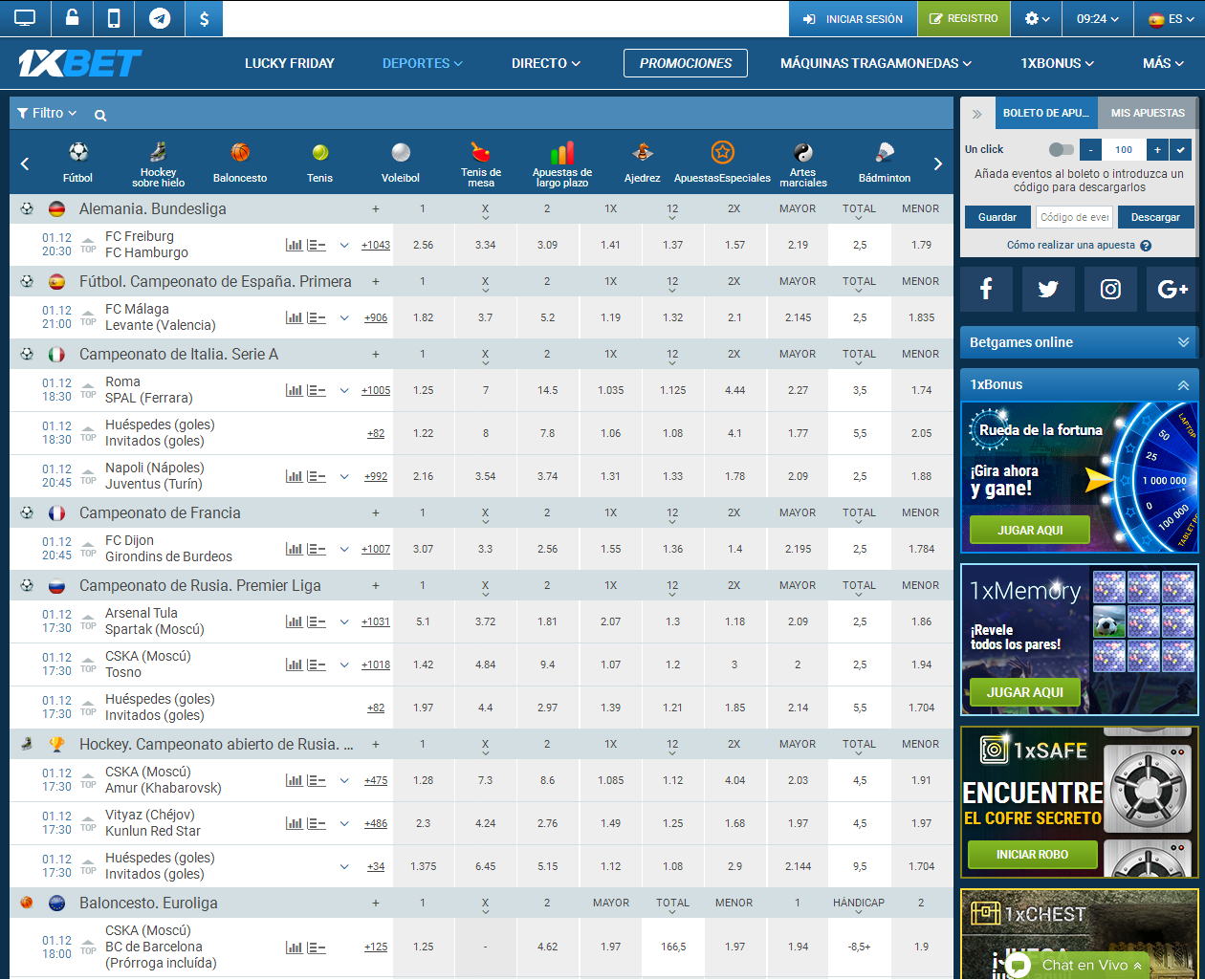Open the Directo menu
The image size is (1205, 980).
[x=546, y=63]
